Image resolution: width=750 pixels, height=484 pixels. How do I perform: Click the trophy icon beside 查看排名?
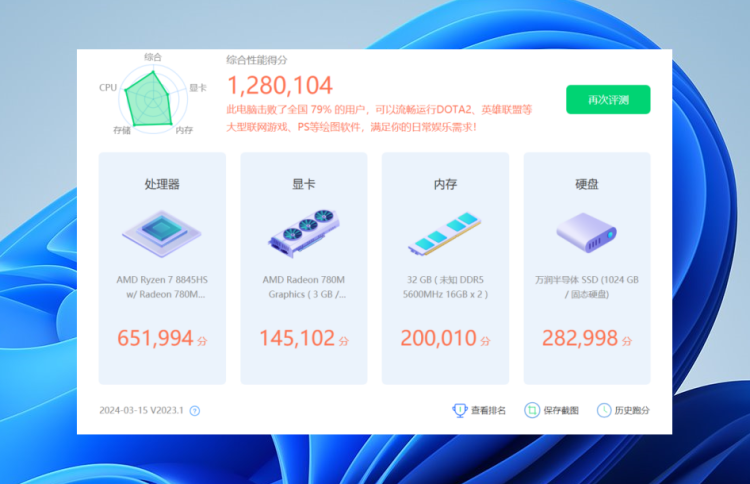pyautogui.click(x=460, y=410)
